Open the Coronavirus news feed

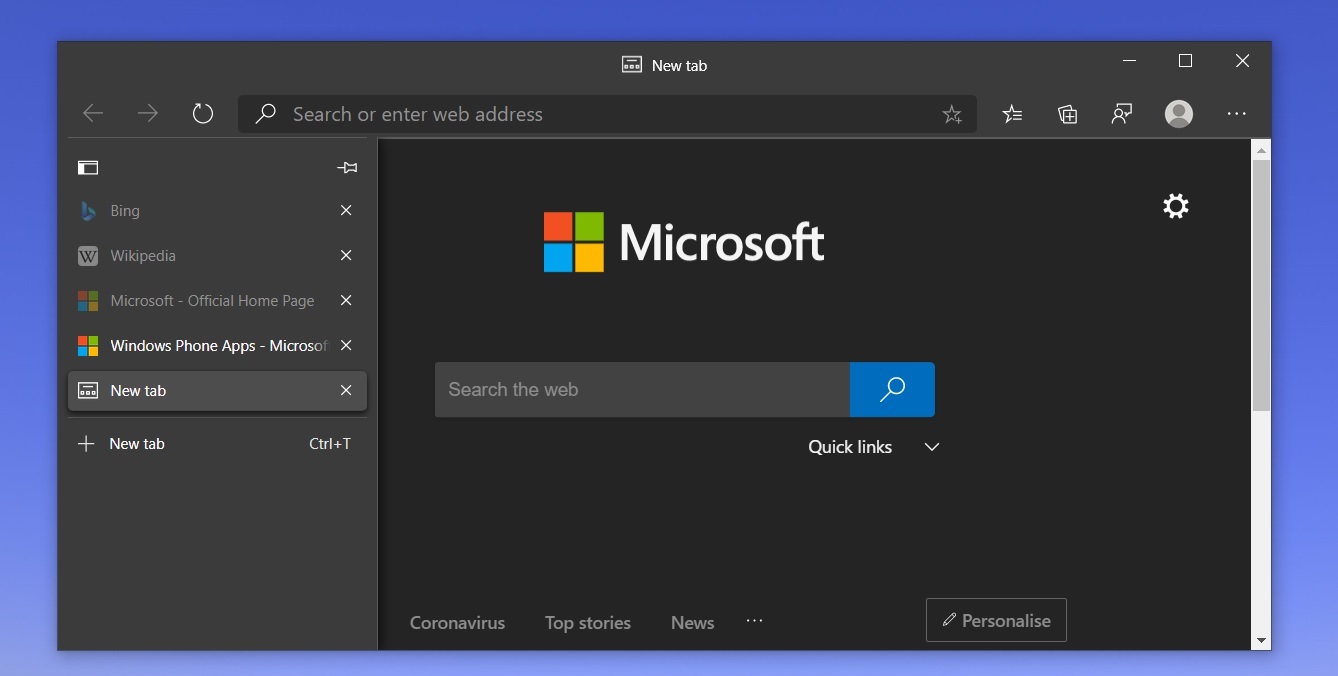click(x=457, y=622)
